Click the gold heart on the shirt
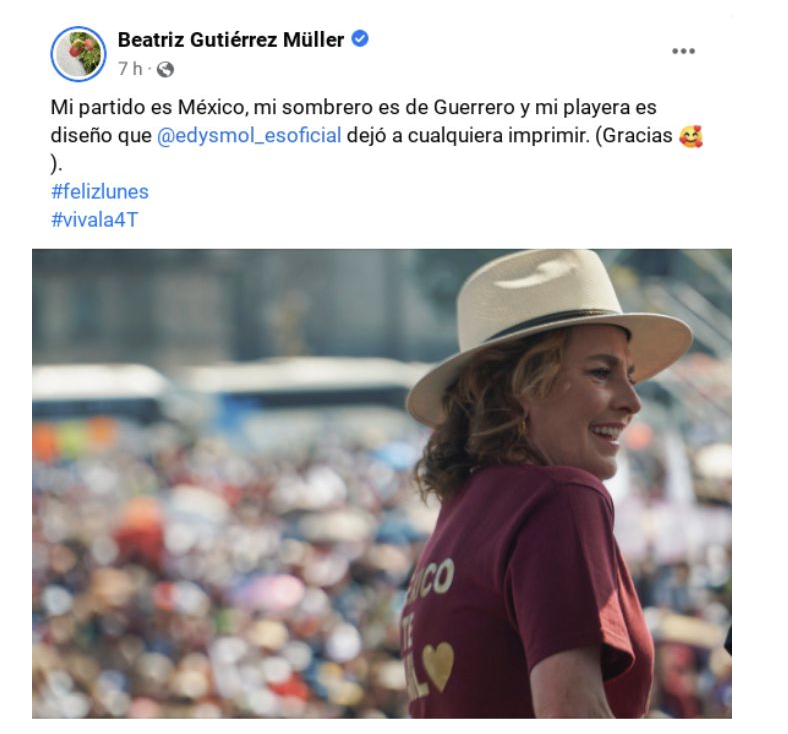 437,664
